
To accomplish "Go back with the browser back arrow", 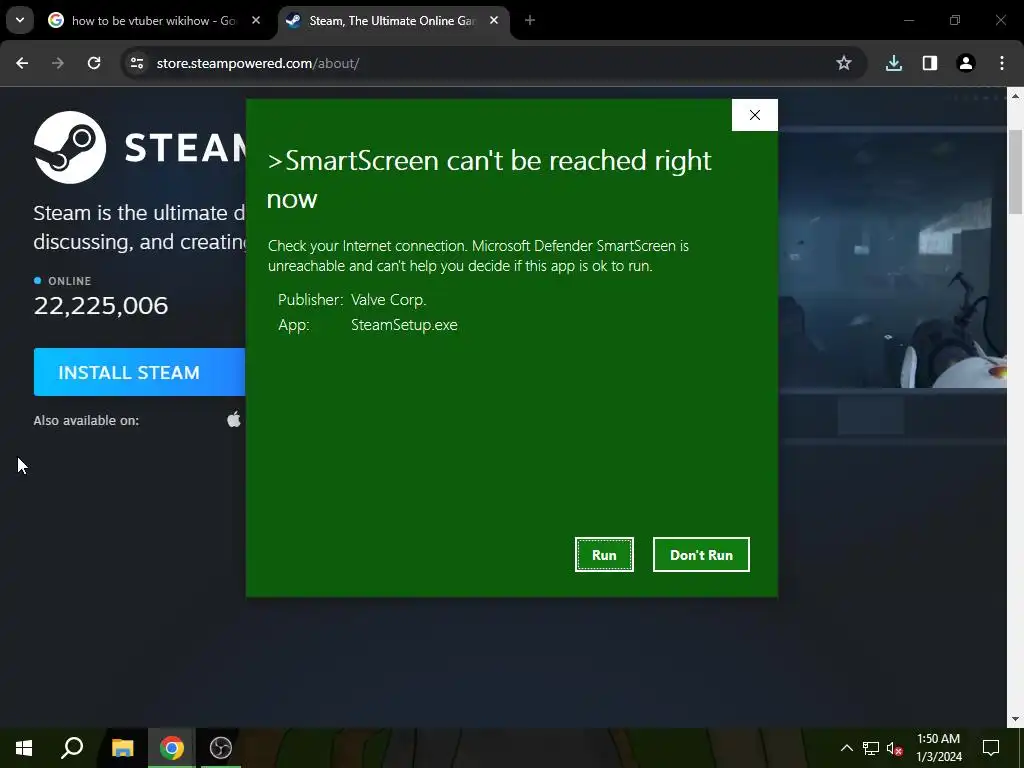I will coord(22,63).
